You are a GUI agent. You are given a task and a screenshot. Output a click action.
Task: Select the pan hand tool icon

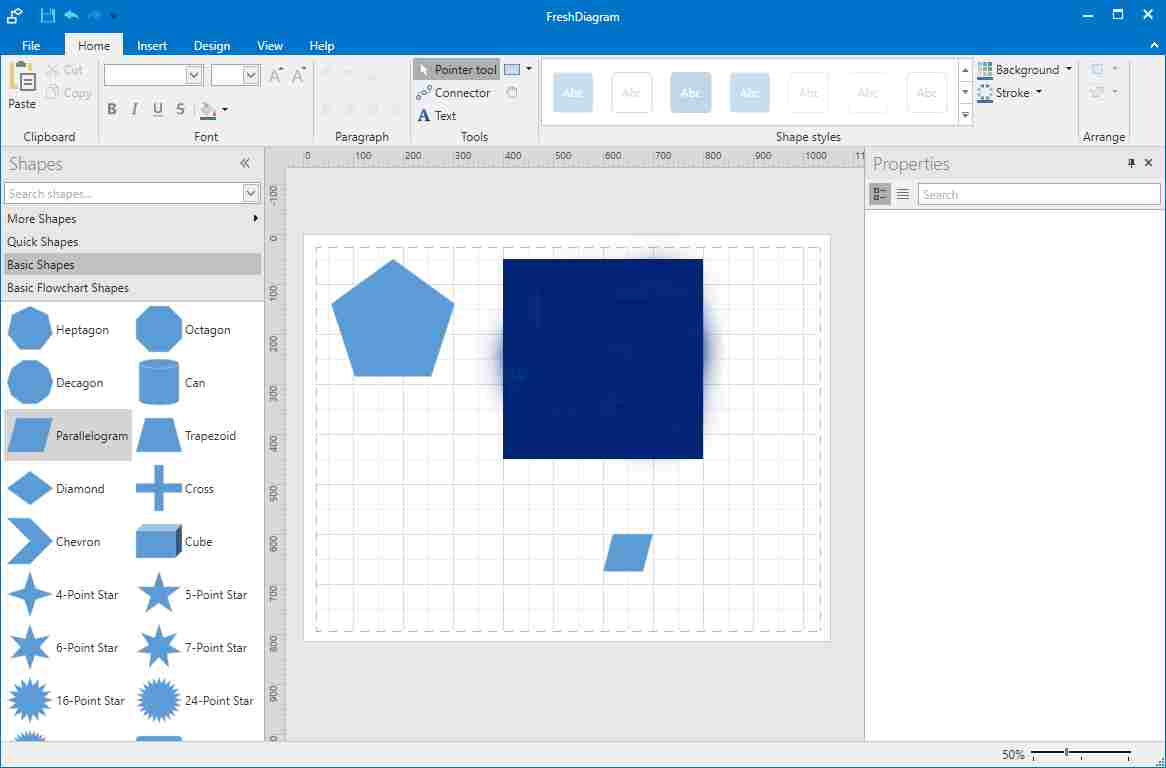point(512,93)
